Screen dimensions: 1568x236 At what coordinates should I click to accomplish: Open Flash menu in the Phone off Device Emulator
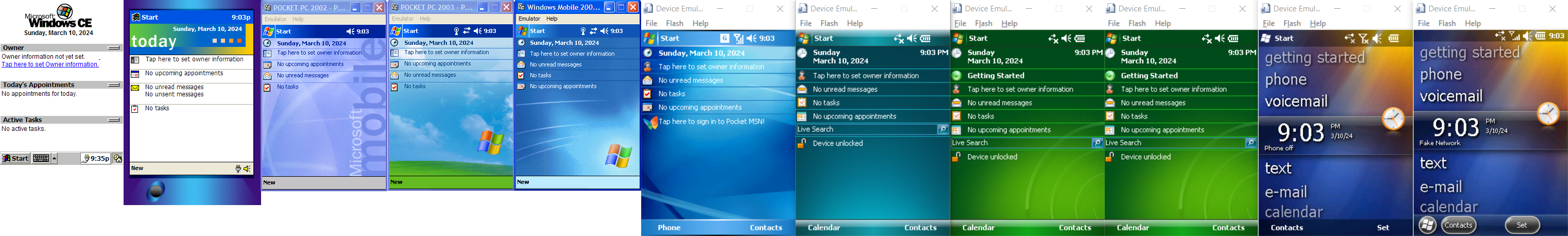click(1291, 23)
